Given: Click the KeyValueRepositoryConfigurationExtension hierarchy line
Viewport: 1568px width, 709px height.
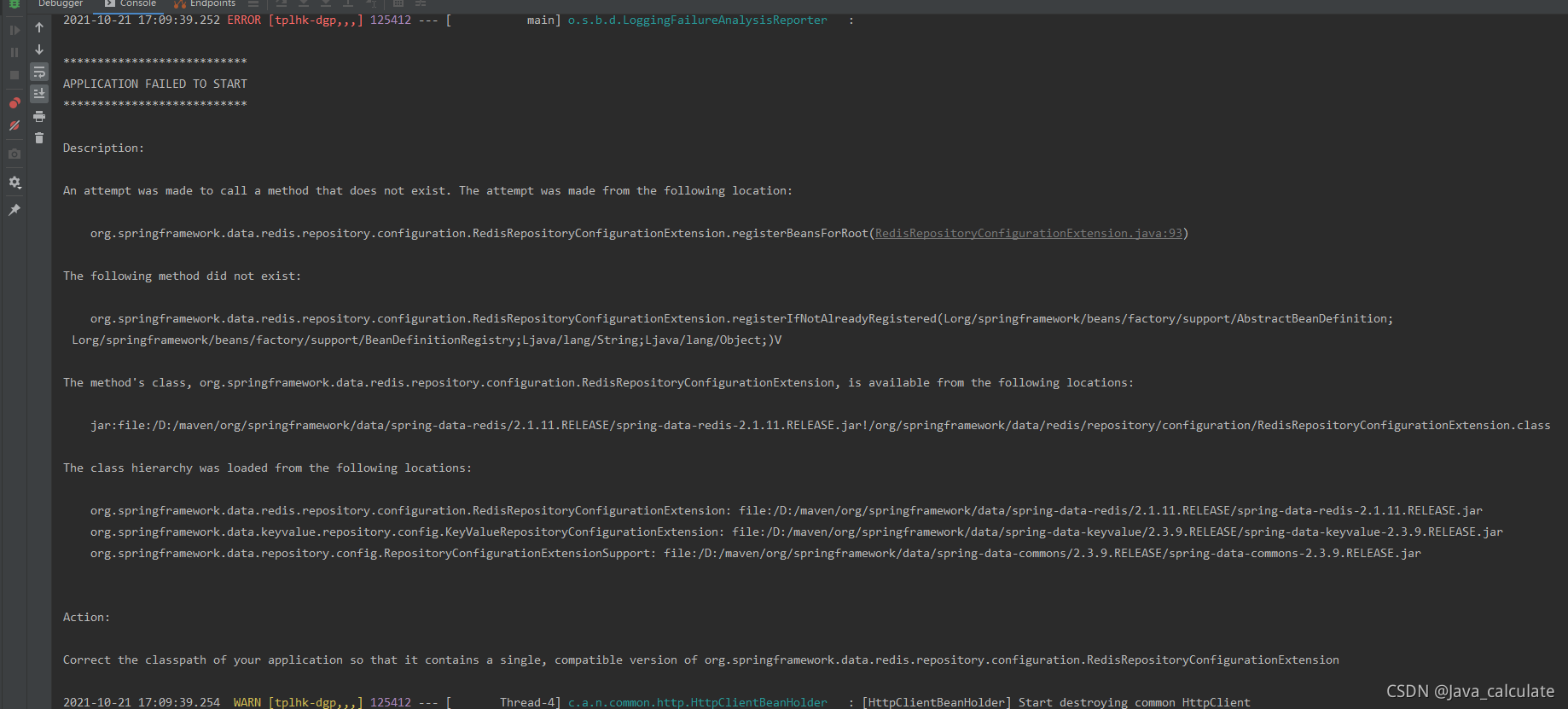Looking at the screenshot, I should [796, 532].
